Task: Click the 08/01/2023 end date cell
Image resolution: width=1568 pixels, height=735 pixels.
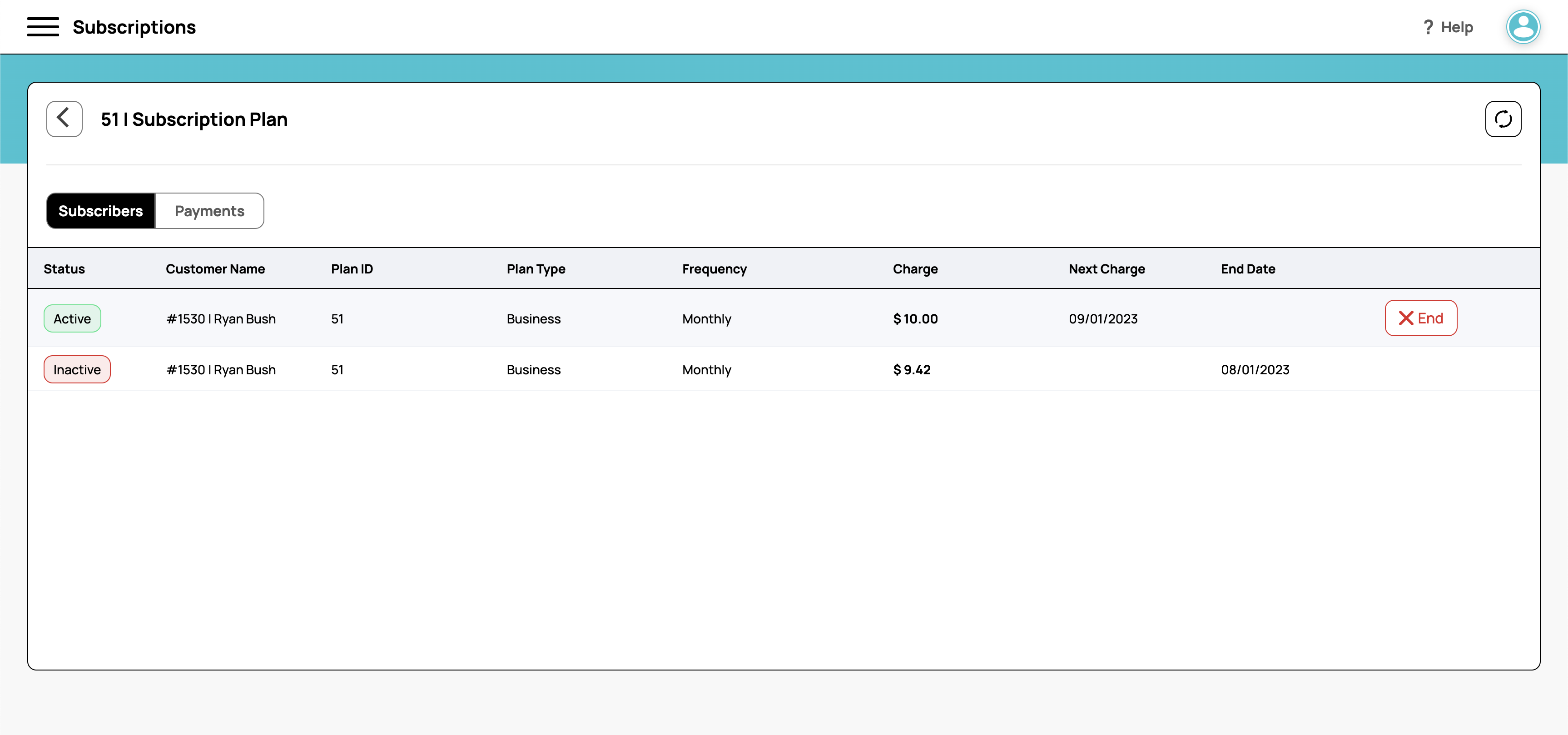Action: pos(1255,370)
